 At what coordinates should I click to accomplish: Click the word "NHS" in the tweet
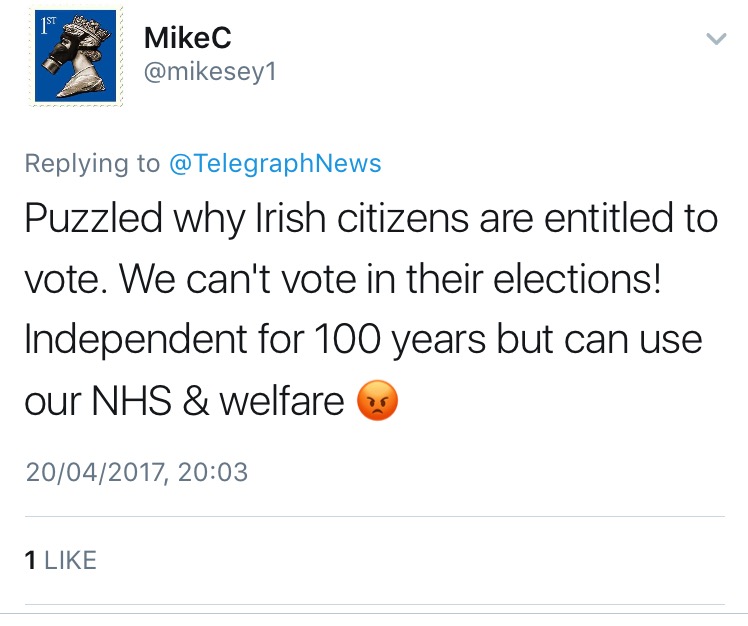[131, 400]
